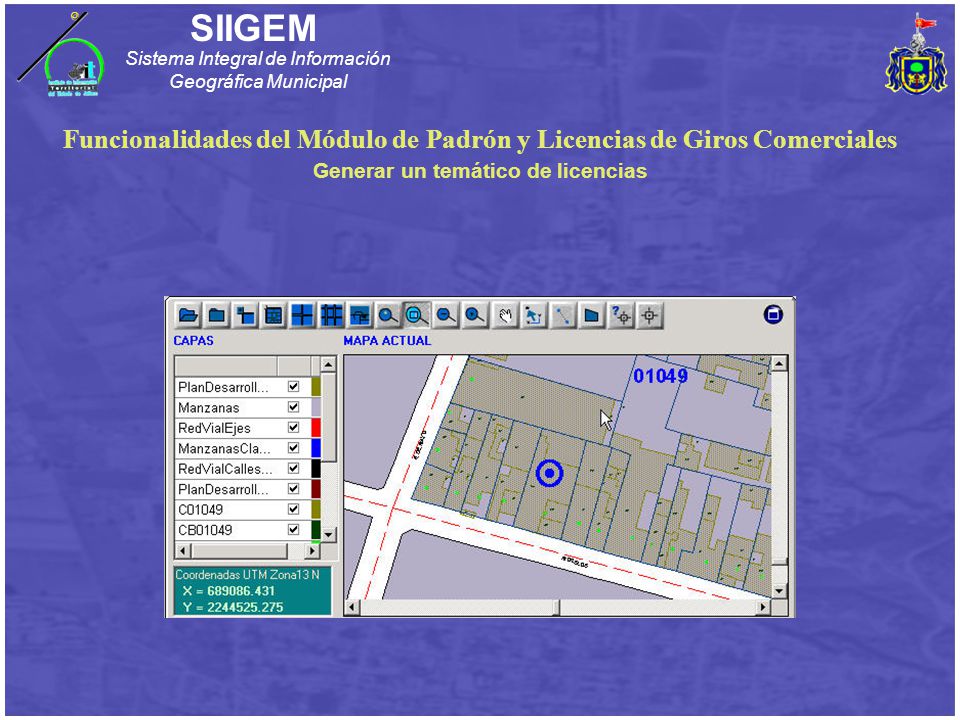
Task: Click the overlapping squares layer icon
Action: pos(246,316)
